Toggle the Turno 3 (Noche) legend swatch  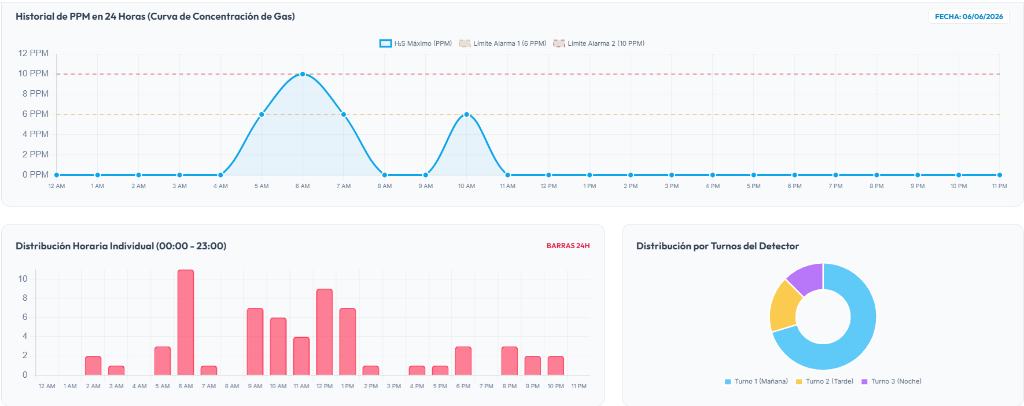click(x=865, y=381)
